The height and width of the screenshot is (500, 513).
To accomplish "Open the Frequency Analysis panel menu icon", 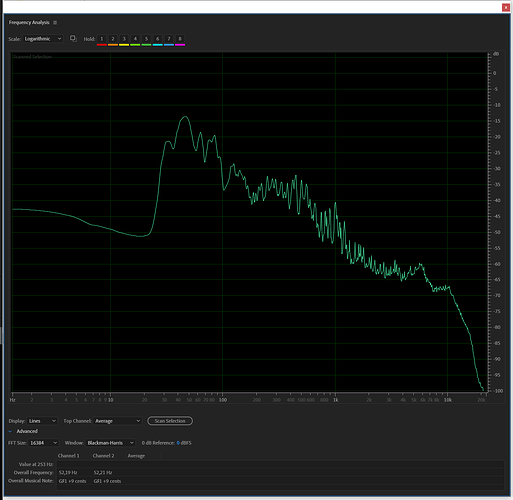I will point(55,23).
